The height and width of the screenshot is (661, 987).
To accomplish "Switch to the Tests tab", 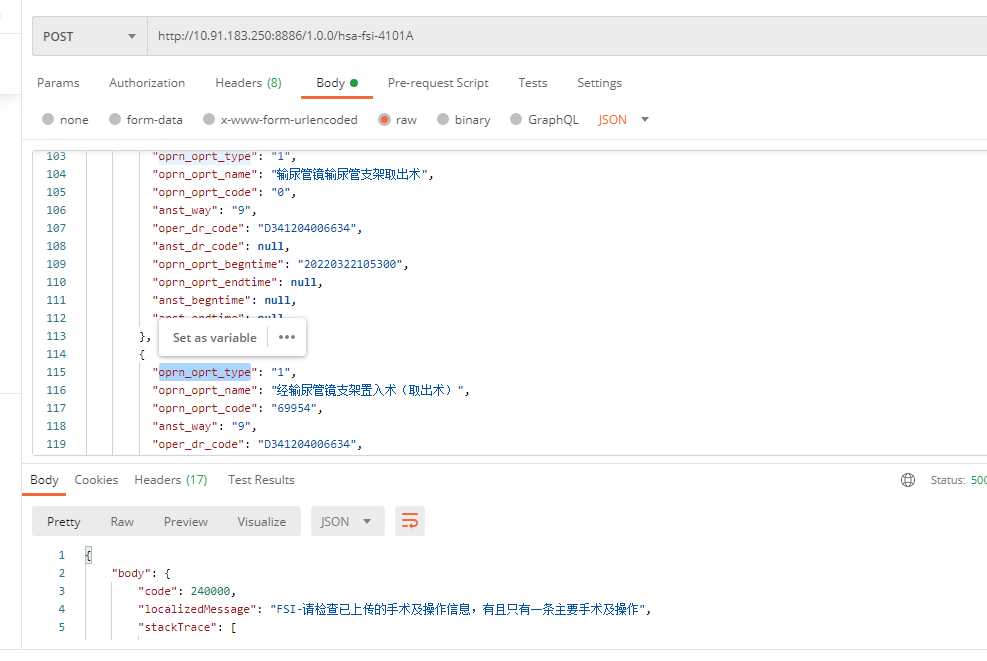I will (x=533, y=83).
